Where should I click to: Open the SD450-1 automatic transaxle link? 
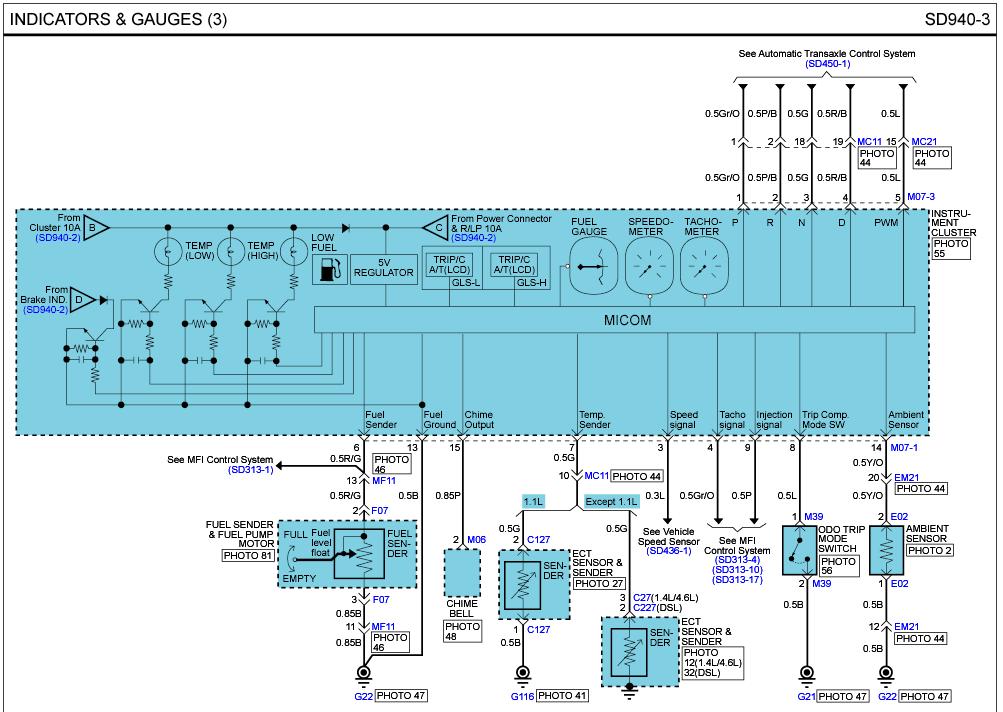pos(827,64)
